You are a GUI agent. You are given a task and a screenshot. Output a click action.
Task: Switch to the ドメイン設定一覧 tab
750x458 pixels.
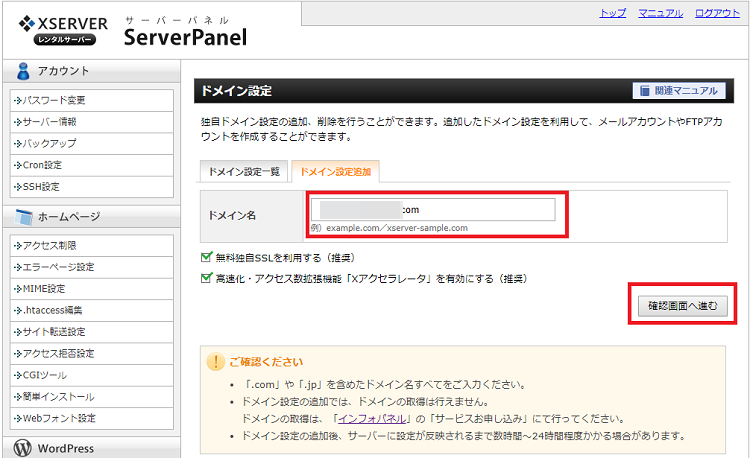[x=244, y=172]
